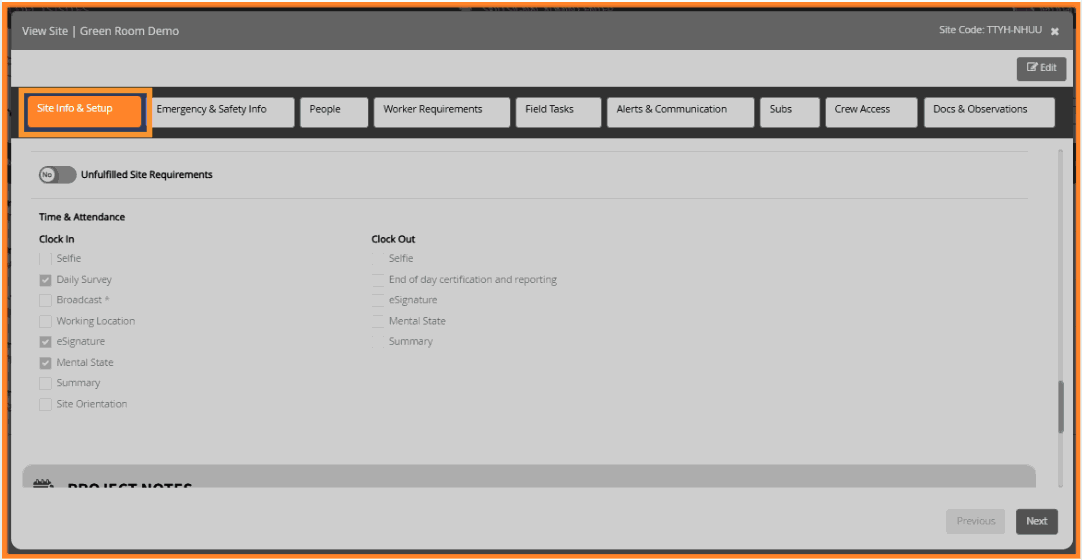
Task: Toggle Clock In Mental State checkbox
Action: click(x=46, y=363)
